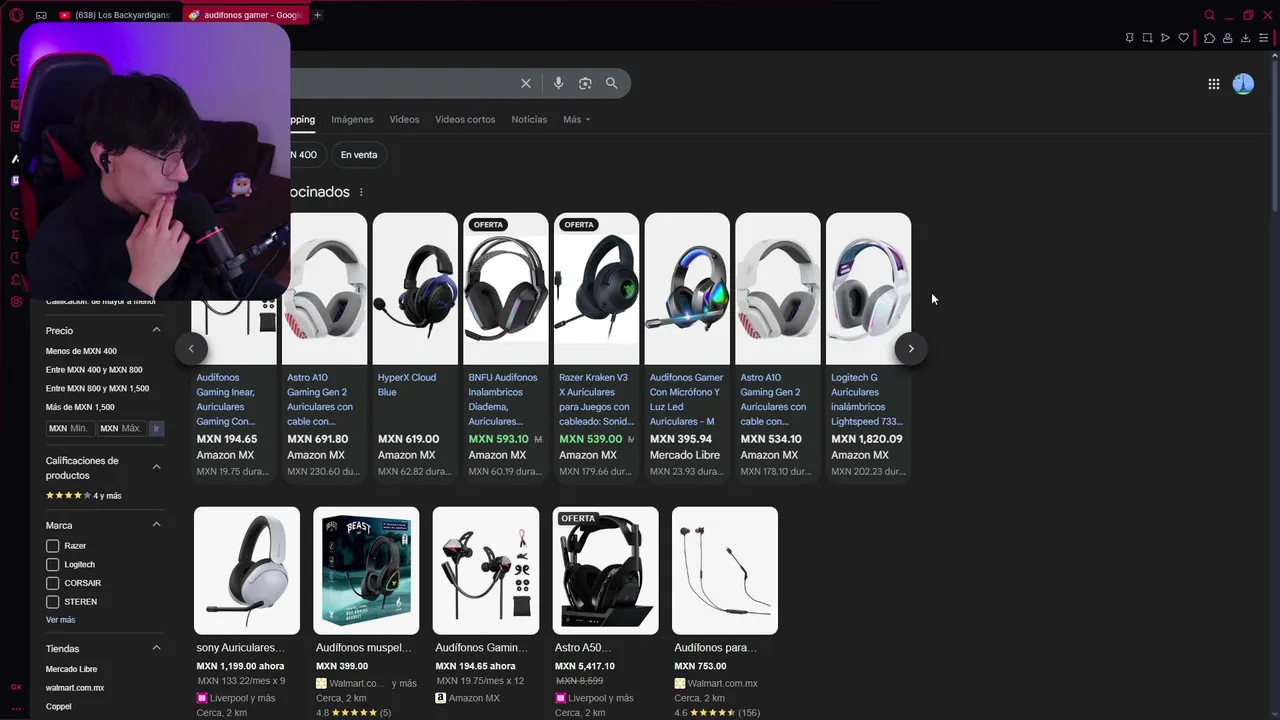The image size is (1280, 720).
Task: Collapse the Marca filter section
Action: coord(156,525)
